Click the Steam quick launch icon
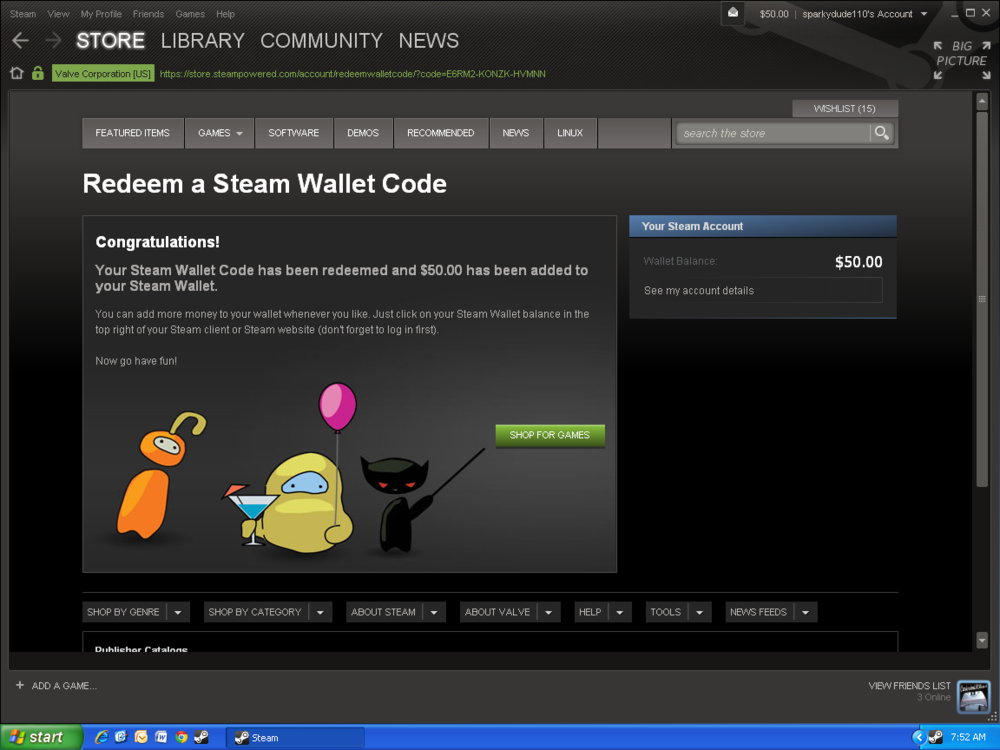The image size is (1000, 750). click(202, 737)
